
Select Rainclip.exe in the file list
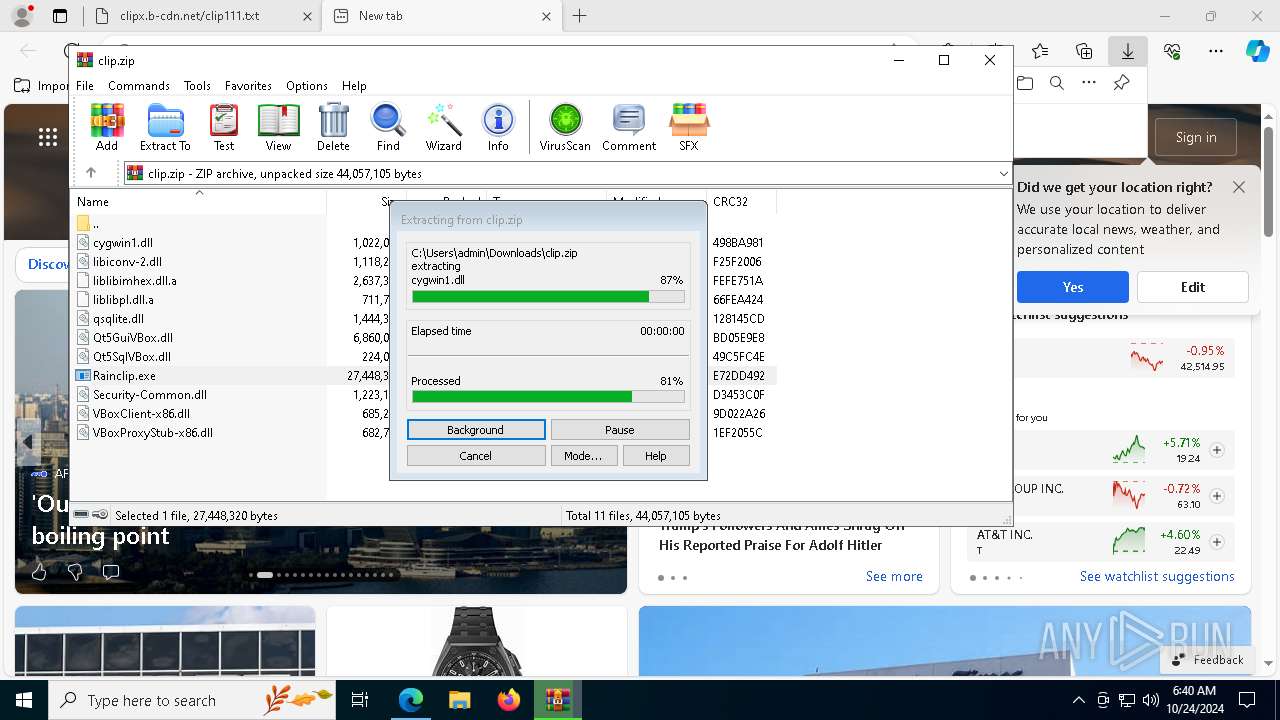(x=124, y=376)
